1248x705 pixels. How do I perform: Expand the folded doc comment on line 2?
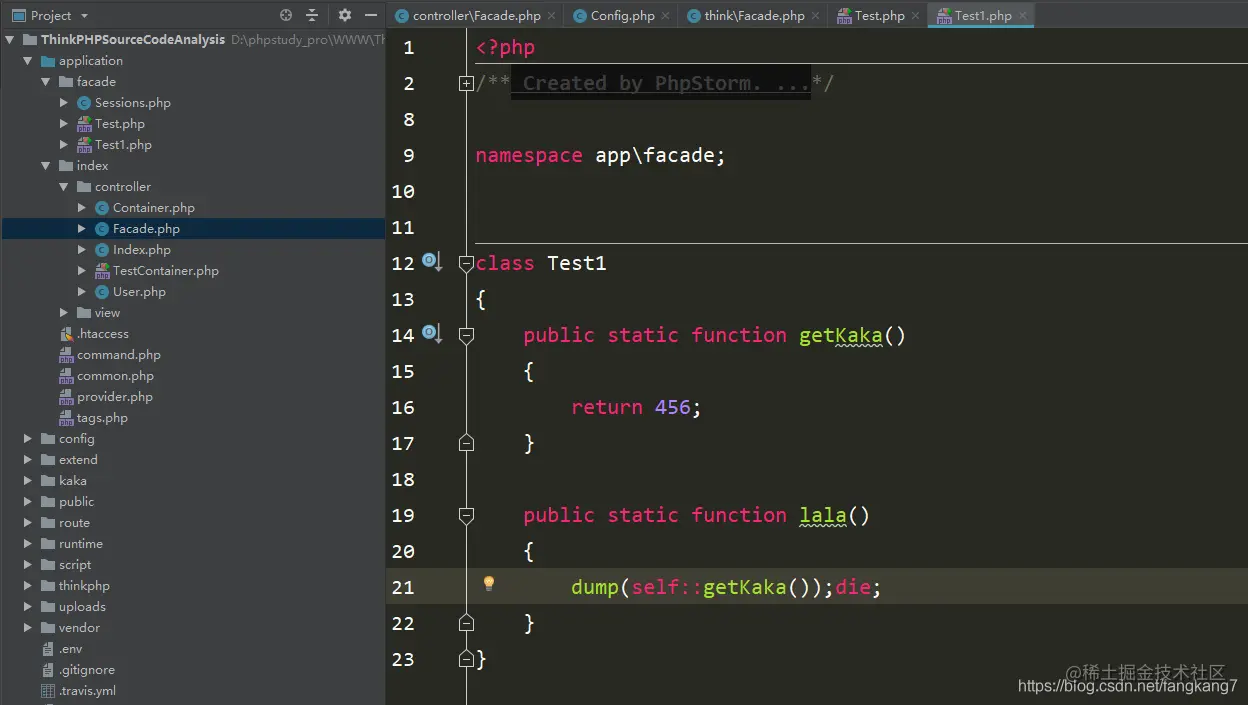click(x=466, y=84)
